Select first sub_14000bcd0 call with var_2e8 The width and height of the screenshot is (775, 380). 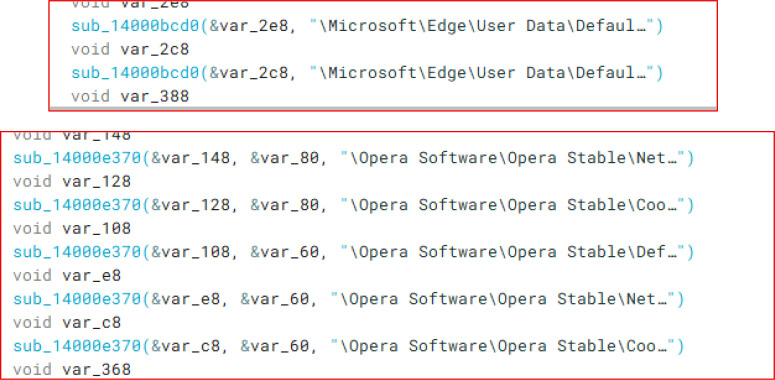click(367, 26)
